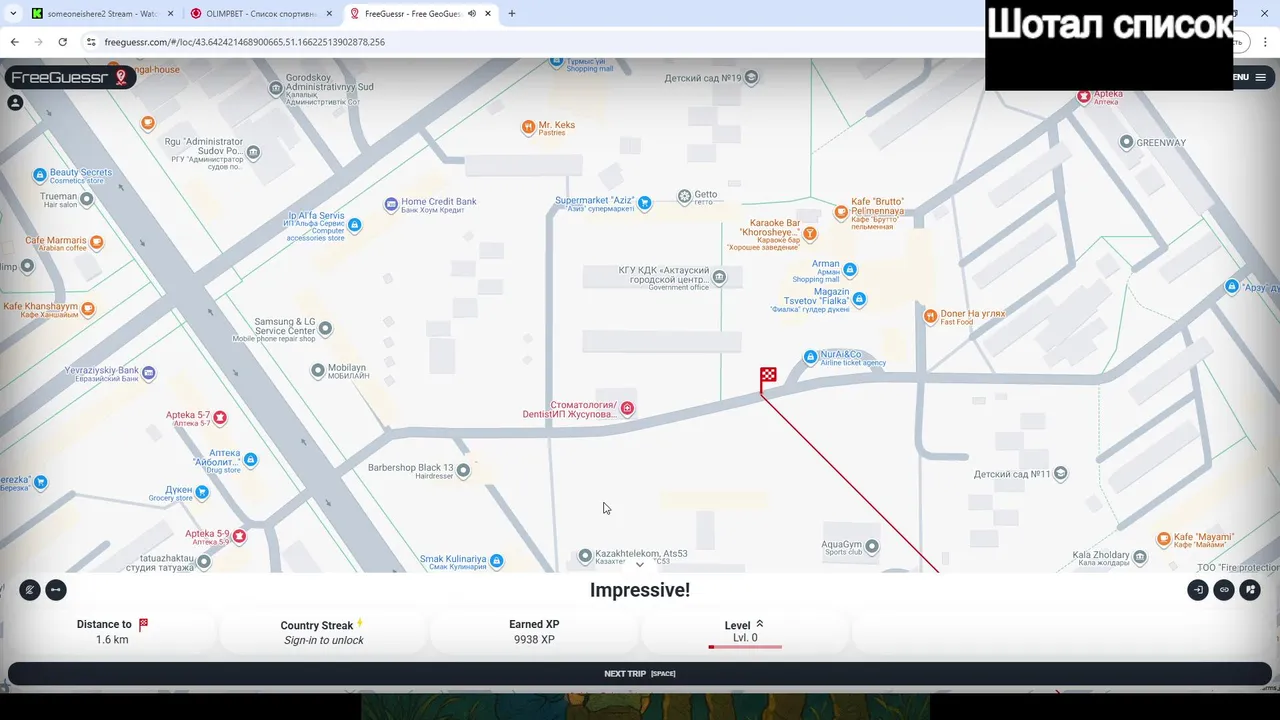Select the NurAi&Co ticket agency pin

[810, 357]
